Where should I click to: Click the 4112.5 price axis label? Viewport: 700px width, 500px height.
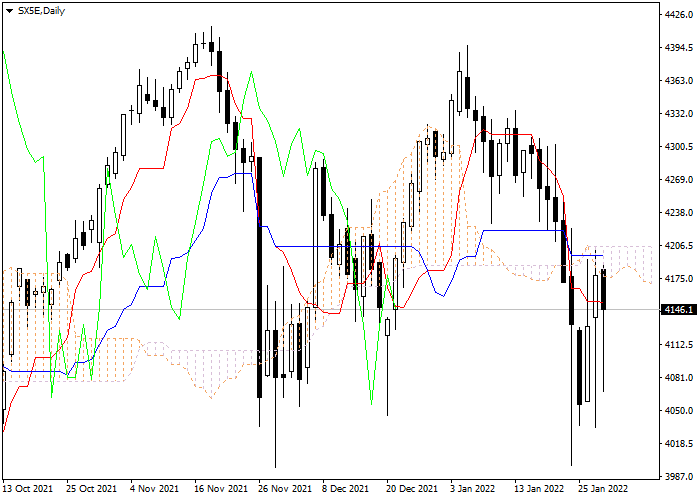(679, 345)
